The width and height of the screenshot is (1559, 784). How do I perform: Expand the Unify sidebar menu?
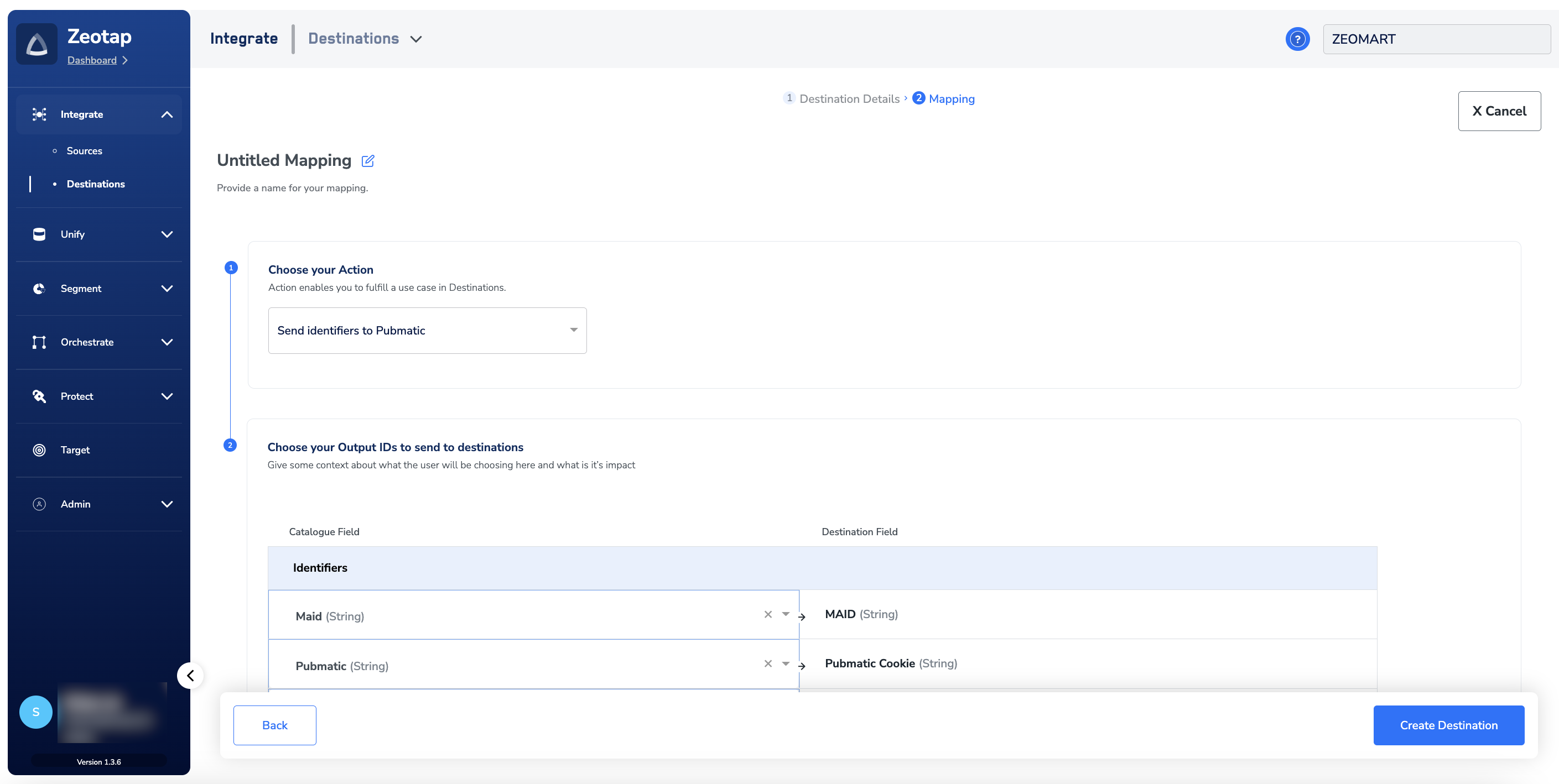[x=167, y=235]
